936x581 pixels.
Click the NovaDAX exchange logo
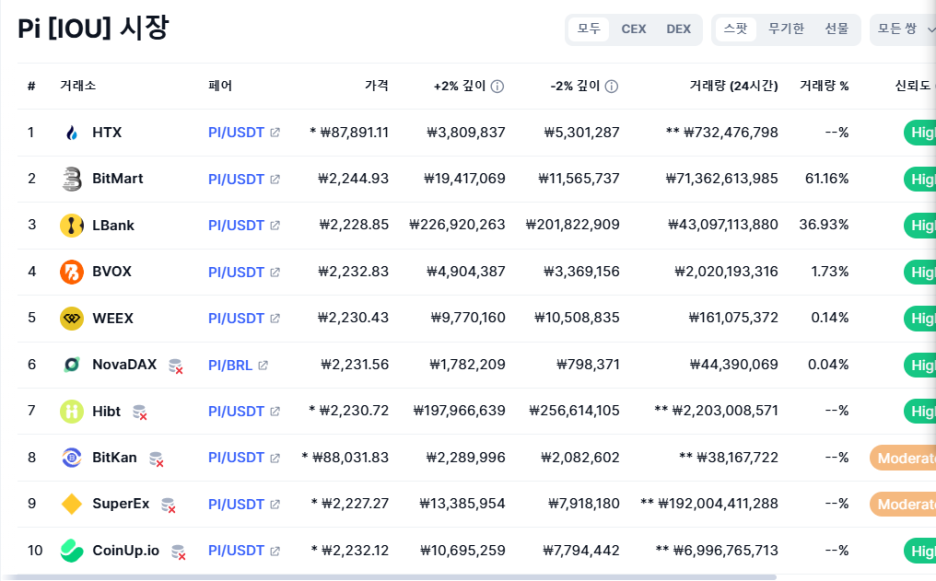(x=72, y=365)
